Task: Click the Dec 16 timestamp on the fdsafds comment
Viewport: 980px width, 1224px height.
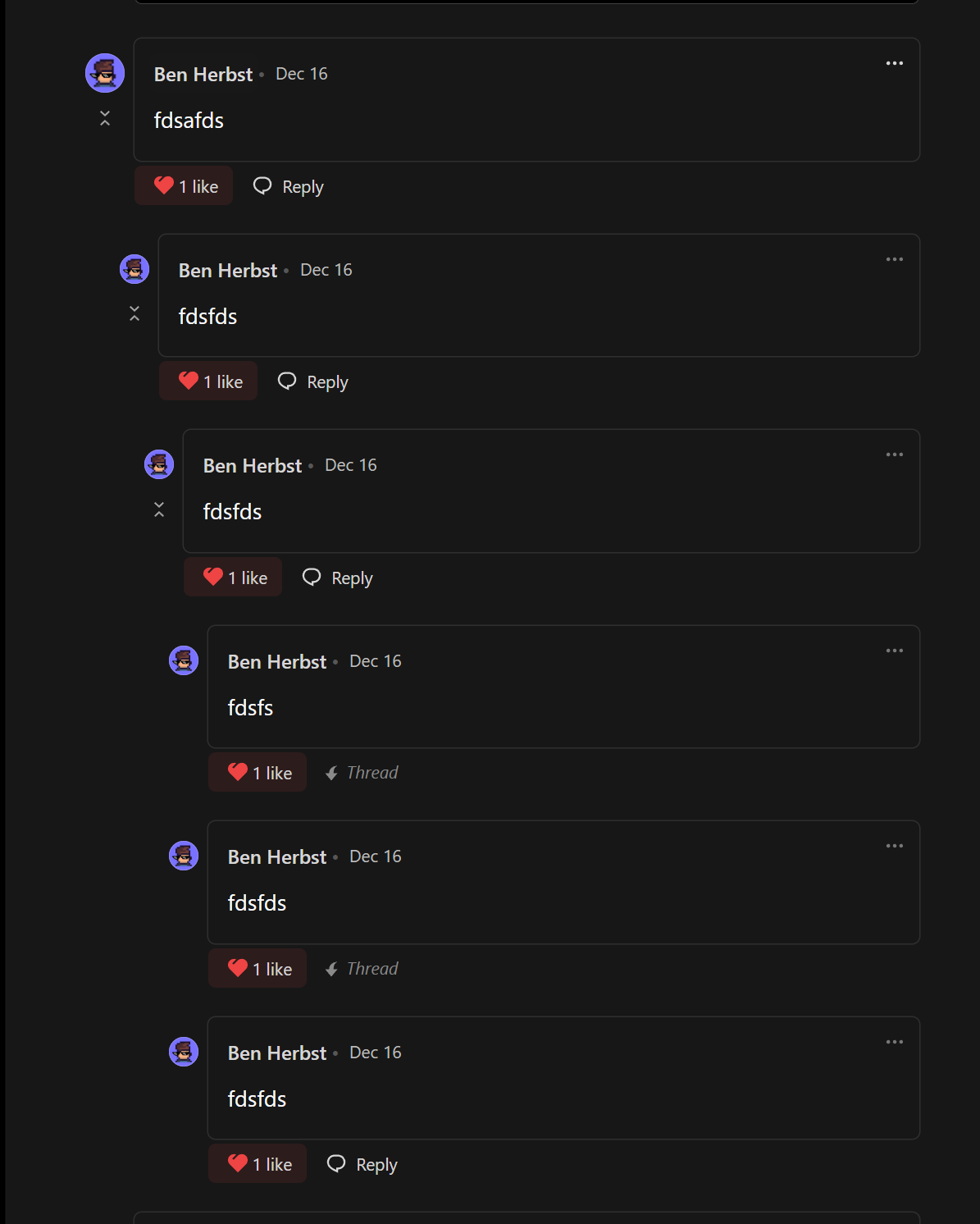Action: (x=301, y=74)
